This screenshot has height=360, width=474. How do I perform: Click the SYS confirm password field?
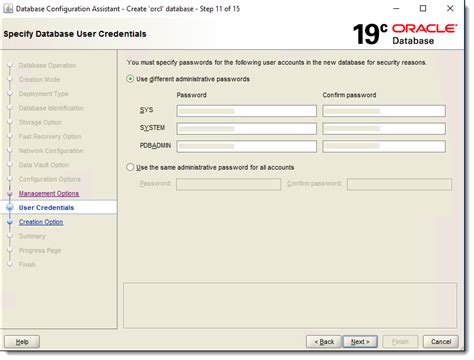pyautogui.click(x=384, y=111)
